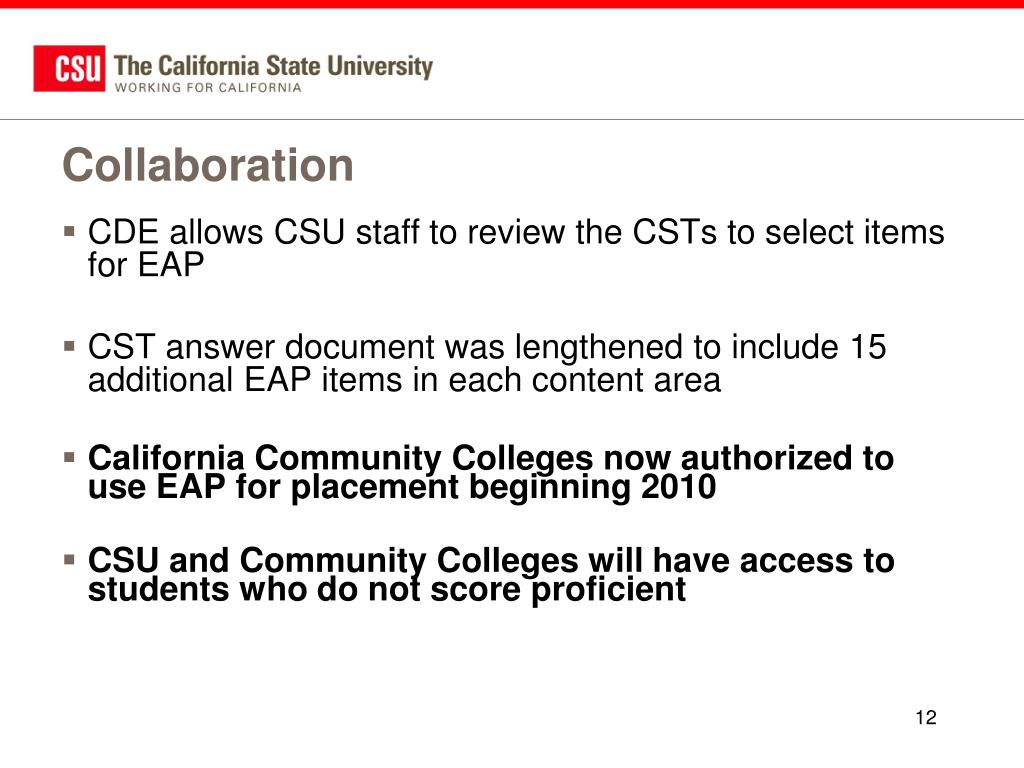Click the bold line "CSU and Community Colleges will"

click(366, 560)
